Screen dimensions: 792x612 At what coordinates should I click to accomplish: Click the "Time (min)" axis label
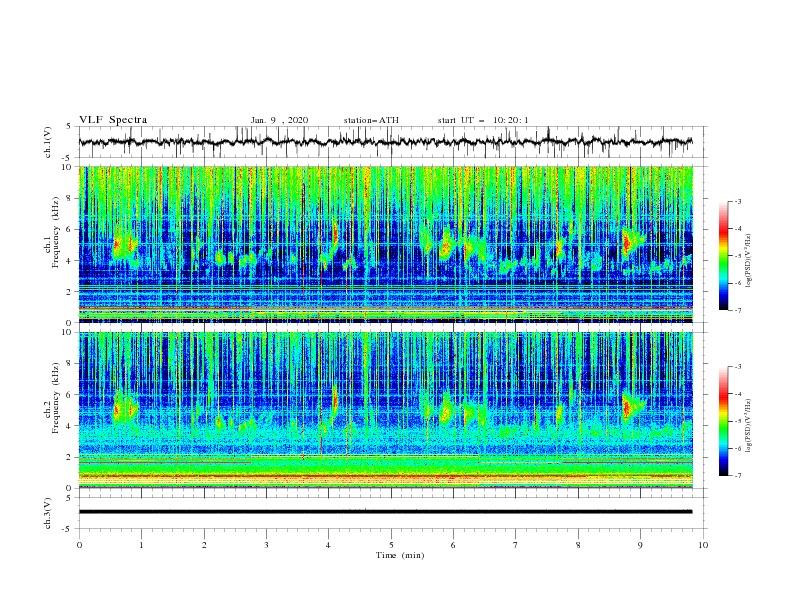pyautogui.click(x=400, y=555)
